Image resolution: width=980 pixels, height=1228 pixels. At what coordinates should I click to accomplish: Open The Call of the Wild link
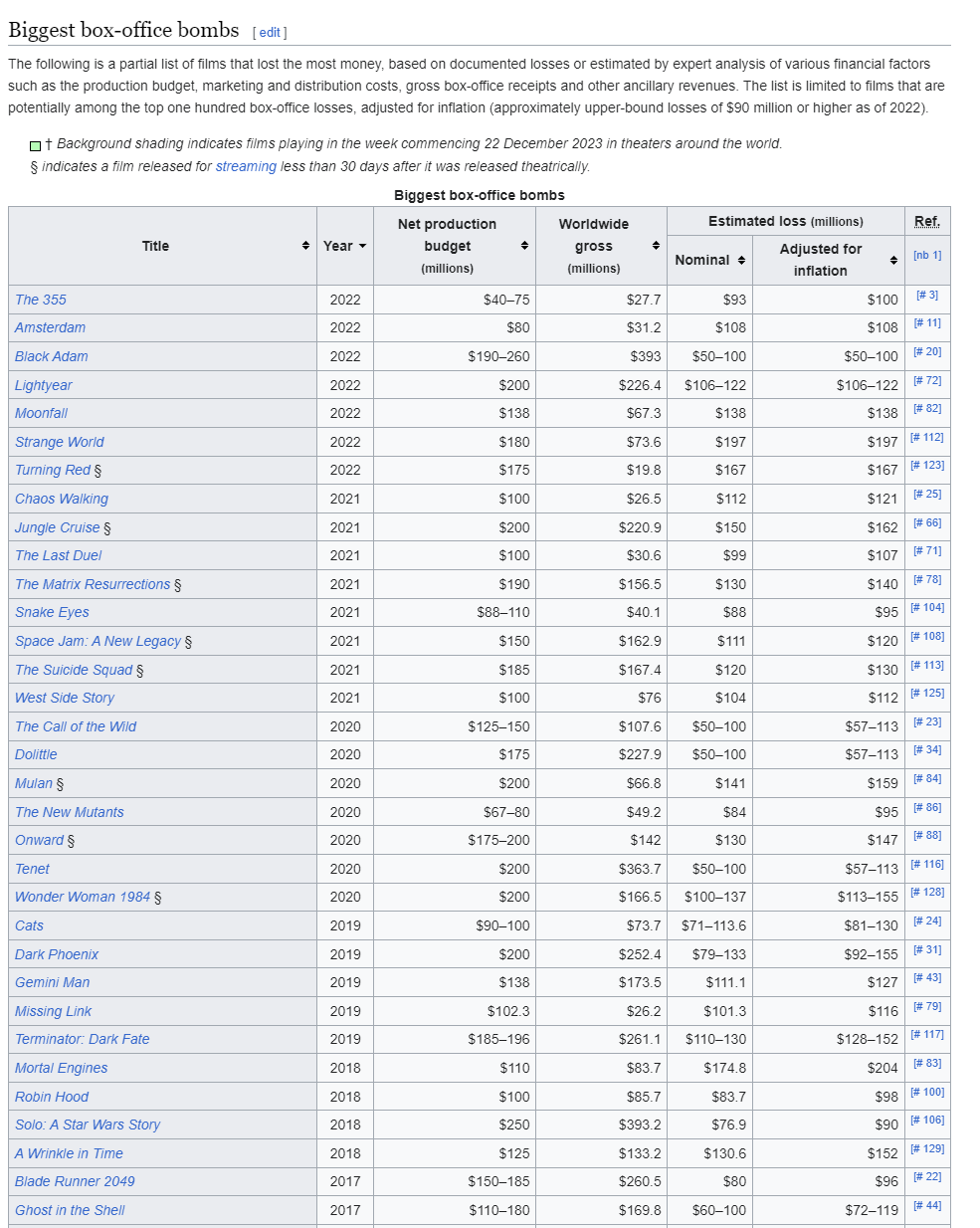coord(76,726)
